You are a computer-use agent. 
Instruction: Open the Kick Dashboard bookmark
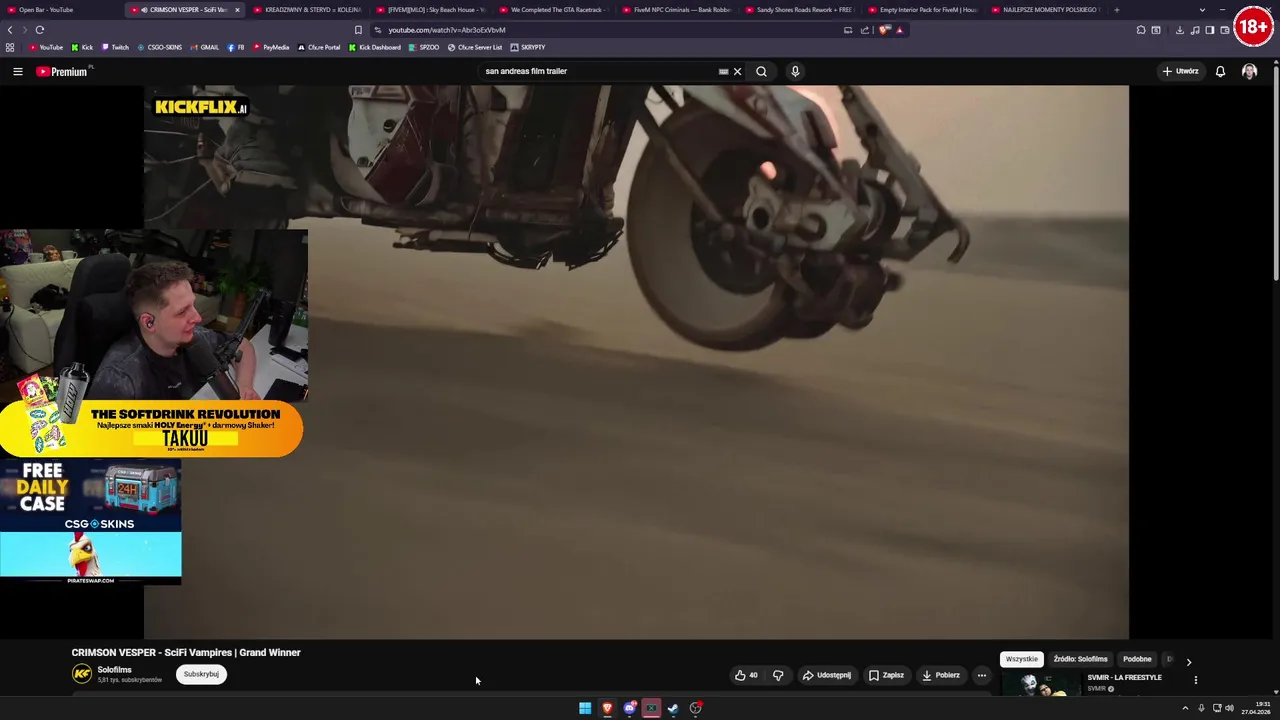point(375,47)
